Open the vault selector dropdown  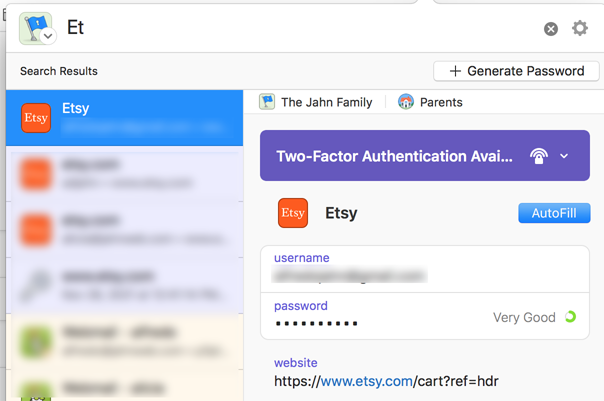pyautogui.click(x=37, y=28)
